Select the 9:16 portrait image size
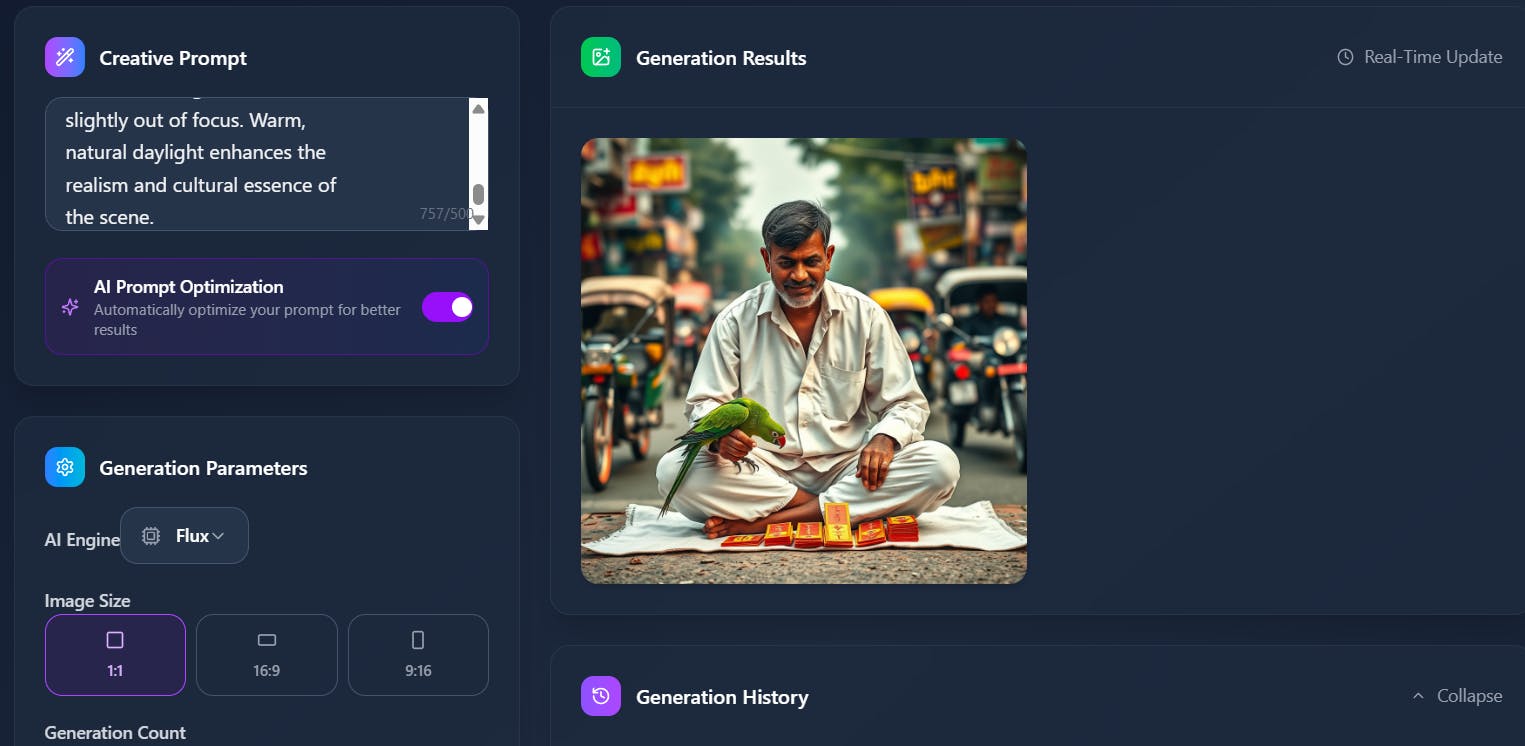This screenshot has height=746, width=1525. coord(418,654)
